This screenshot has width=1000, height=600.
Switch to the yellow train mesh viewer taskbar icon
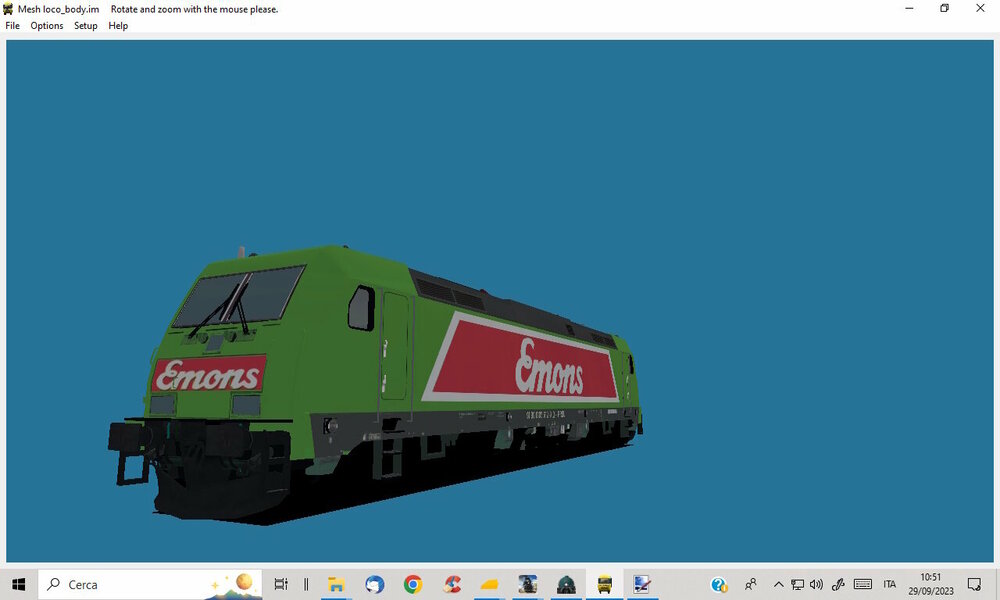[605, 584]
